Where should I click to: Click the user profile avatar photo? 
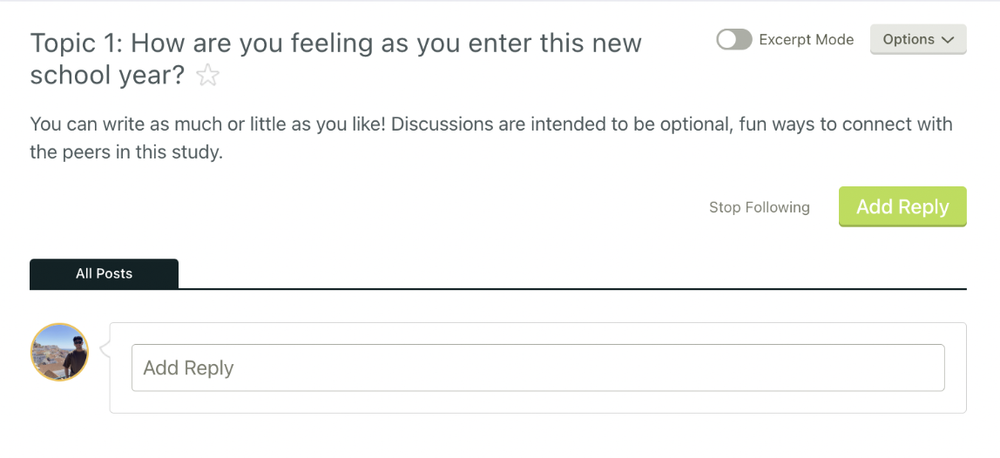[x=60, y=352]
